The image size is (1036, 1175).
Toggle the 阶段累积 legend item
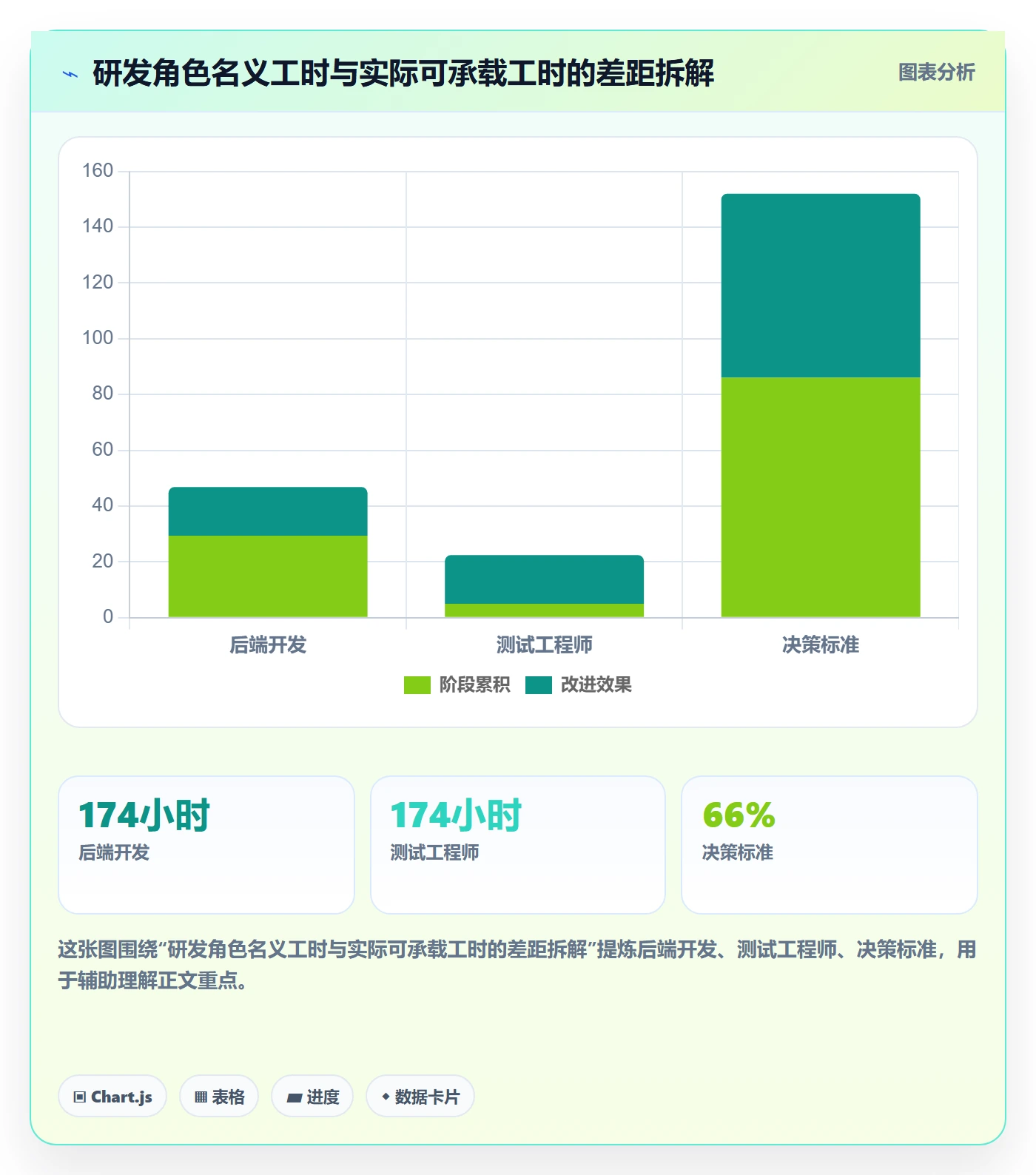[x=457, y=685]
